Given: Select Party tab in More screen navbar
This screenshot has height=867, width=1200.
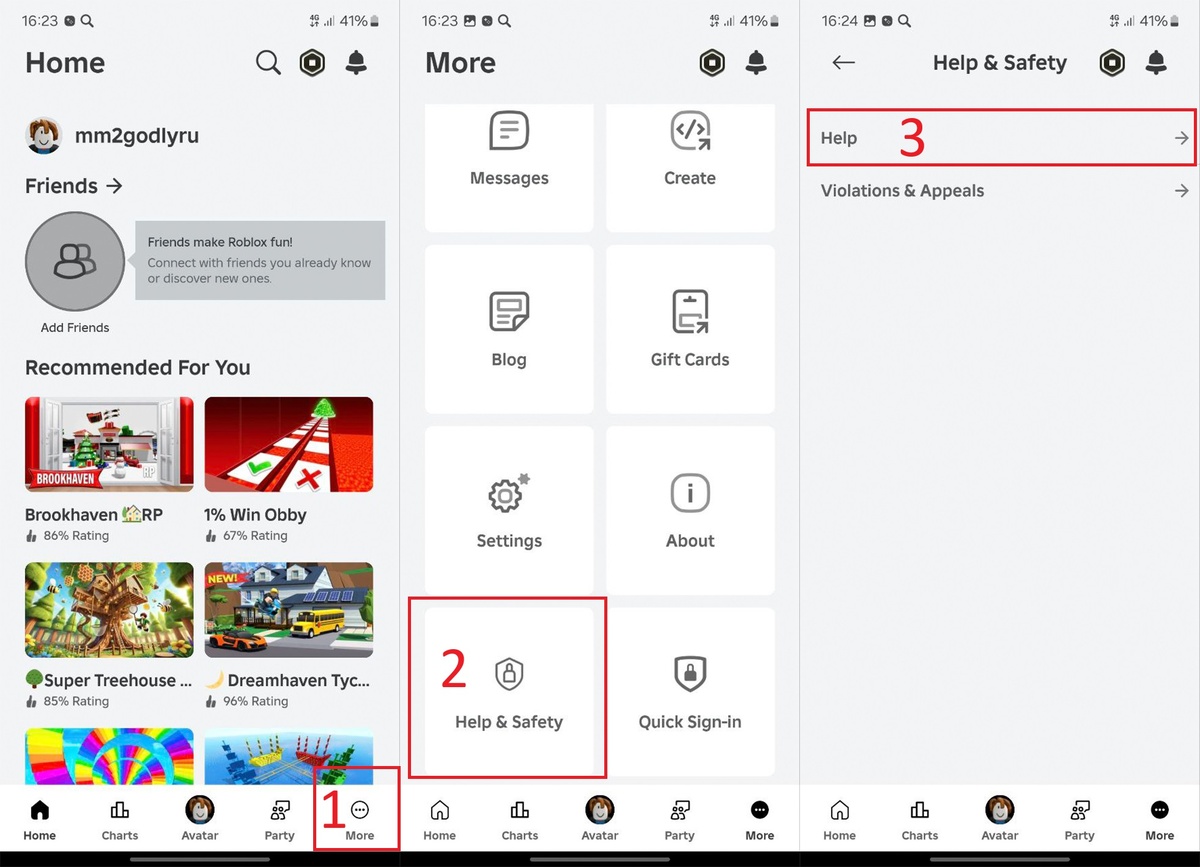Looking at the screenshot, I should (x=680, y=819).
